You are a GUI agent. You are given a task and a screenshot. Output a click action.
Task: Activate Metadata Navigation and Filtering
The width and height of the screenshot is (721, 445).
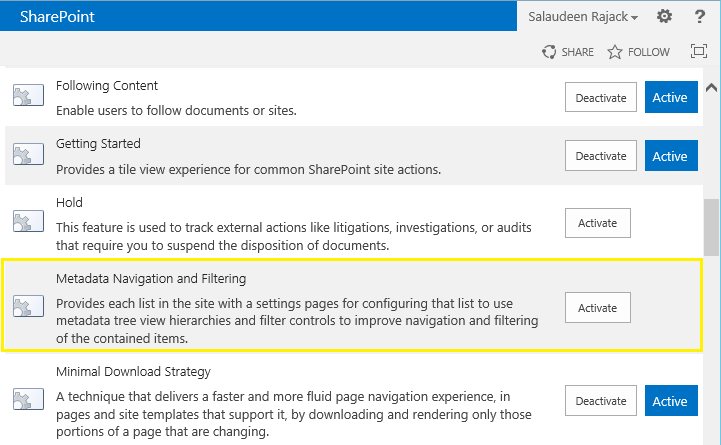pyautogui.click(x=598, y=308)
